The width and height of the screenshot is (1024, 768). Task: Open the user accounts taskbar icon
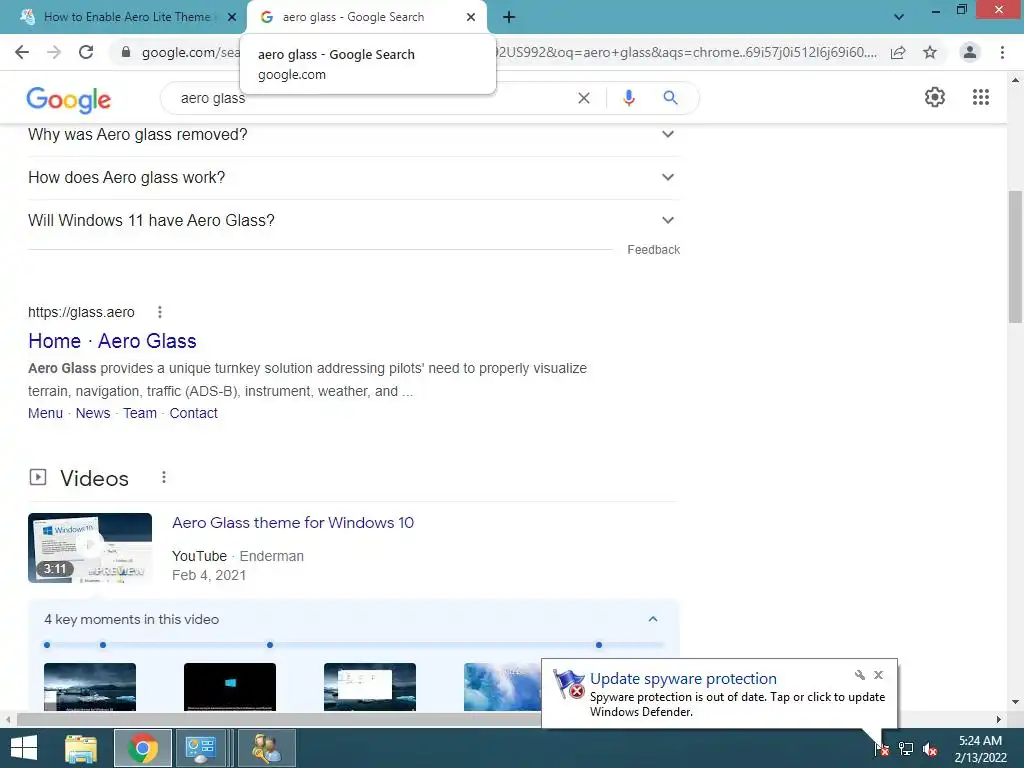[x=267, y=748]
